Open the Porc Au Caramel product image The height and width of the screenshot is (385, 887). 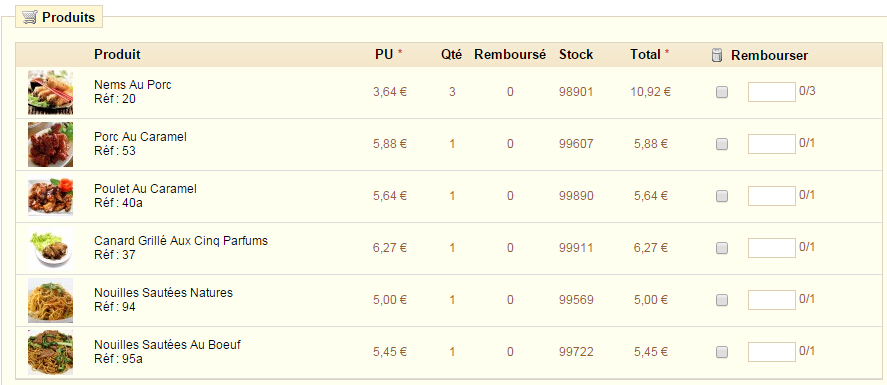[50, 144]
